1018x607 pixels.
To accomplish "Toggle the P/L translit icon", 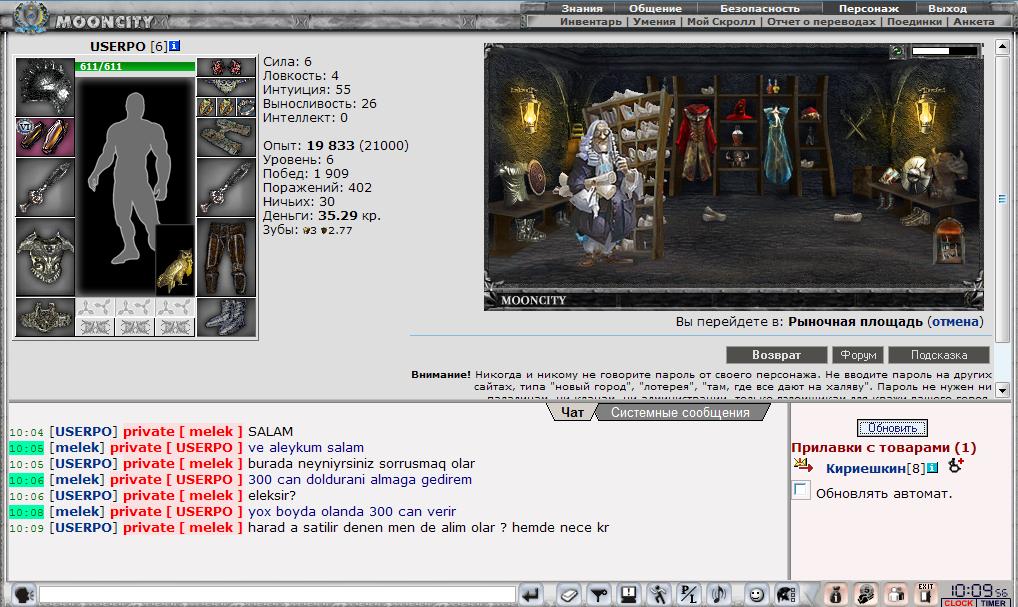I will click(688, 594).
